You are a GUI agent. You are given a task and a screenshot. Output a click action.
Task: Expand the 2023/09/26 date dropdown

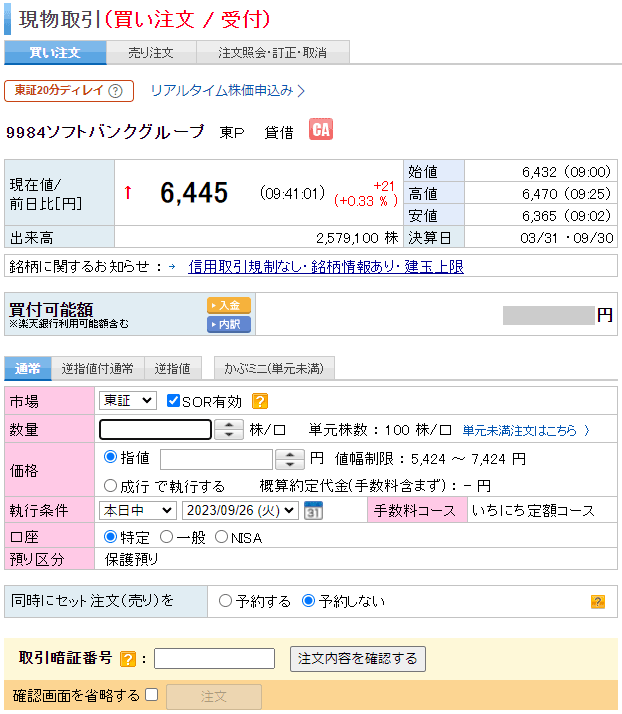pos(241,510)
